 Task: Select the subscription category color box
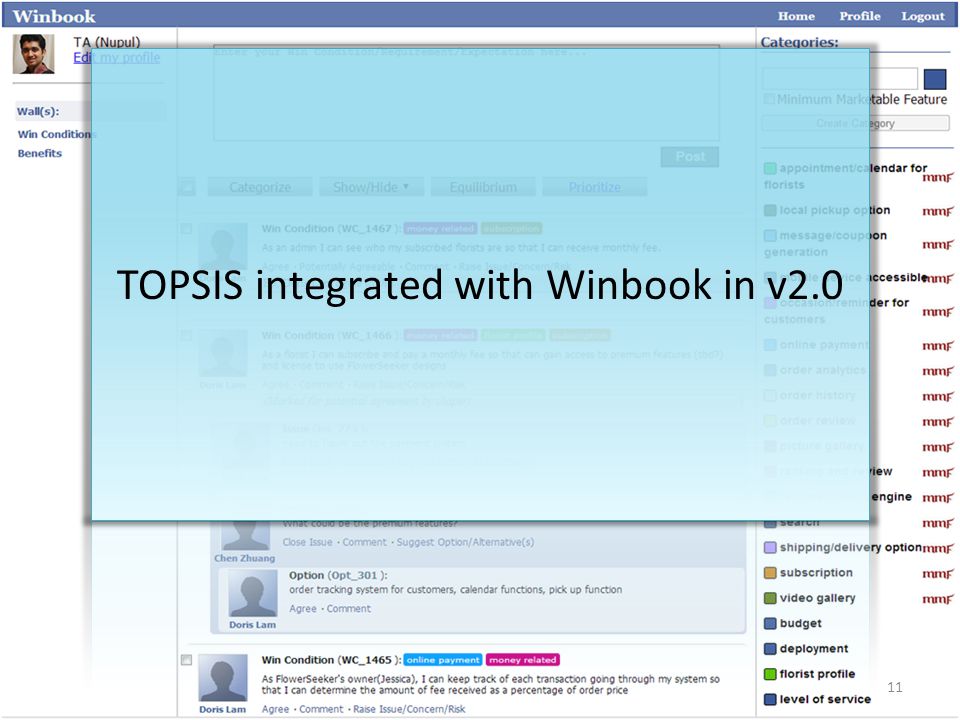[770, 573]
